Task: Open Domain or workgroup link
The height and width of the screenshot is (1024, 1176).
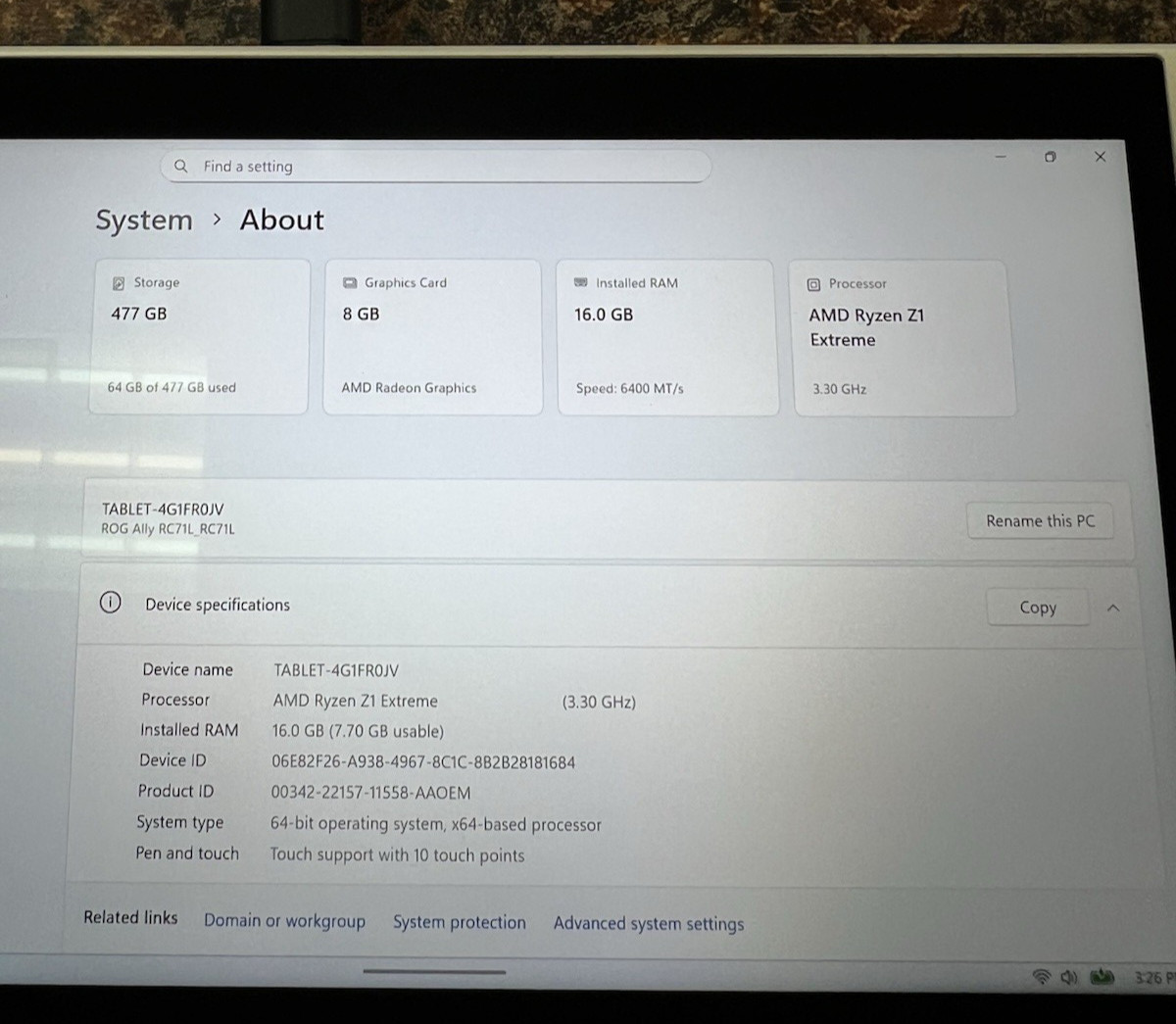Action: [x=284, y=921]
